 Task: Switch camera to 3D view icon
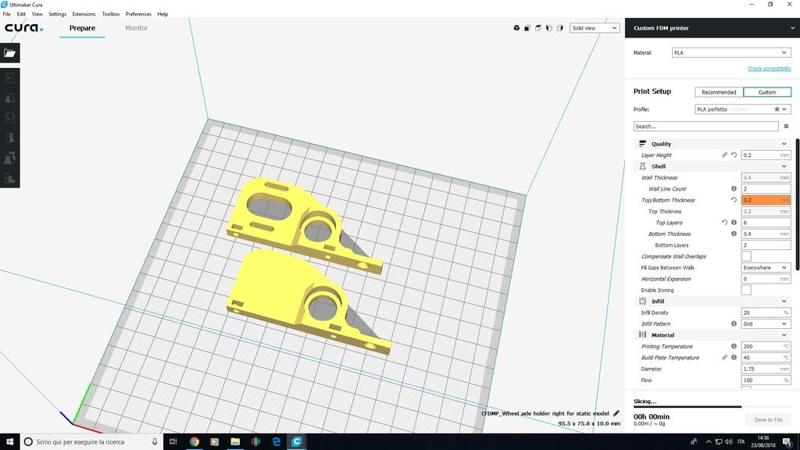coord(516,28)
